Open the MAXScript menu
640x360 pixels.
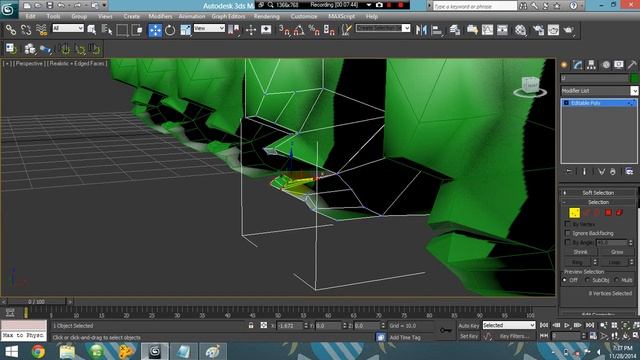(x=342, y=16)
